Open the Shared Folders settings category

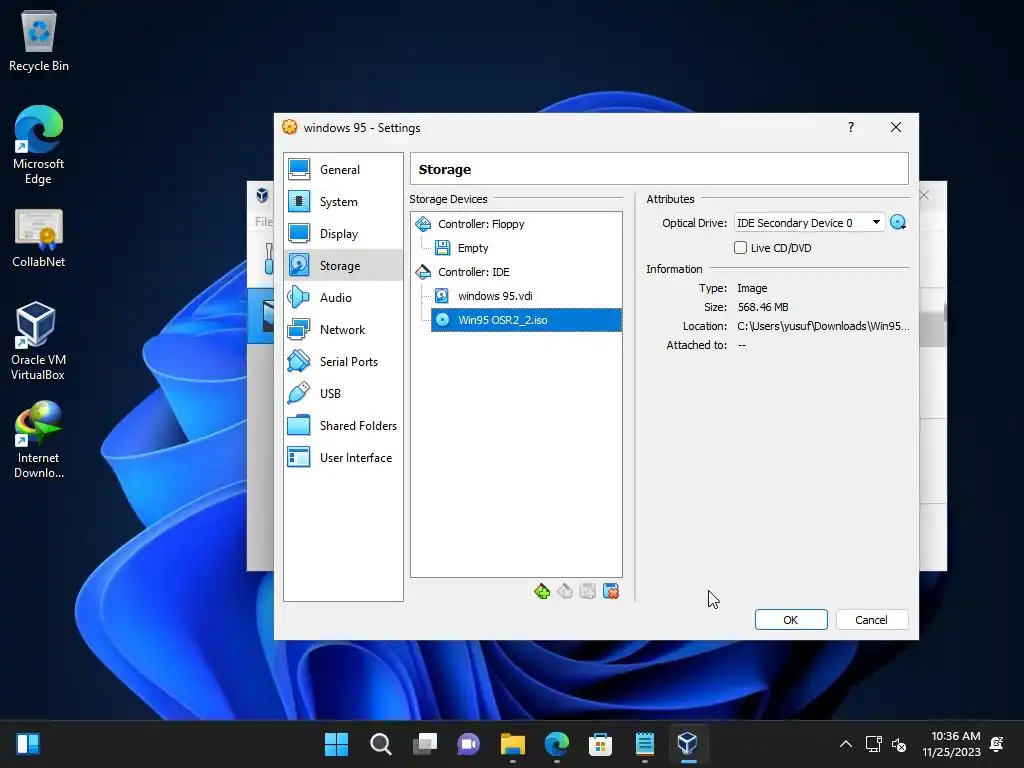[343, 426]
